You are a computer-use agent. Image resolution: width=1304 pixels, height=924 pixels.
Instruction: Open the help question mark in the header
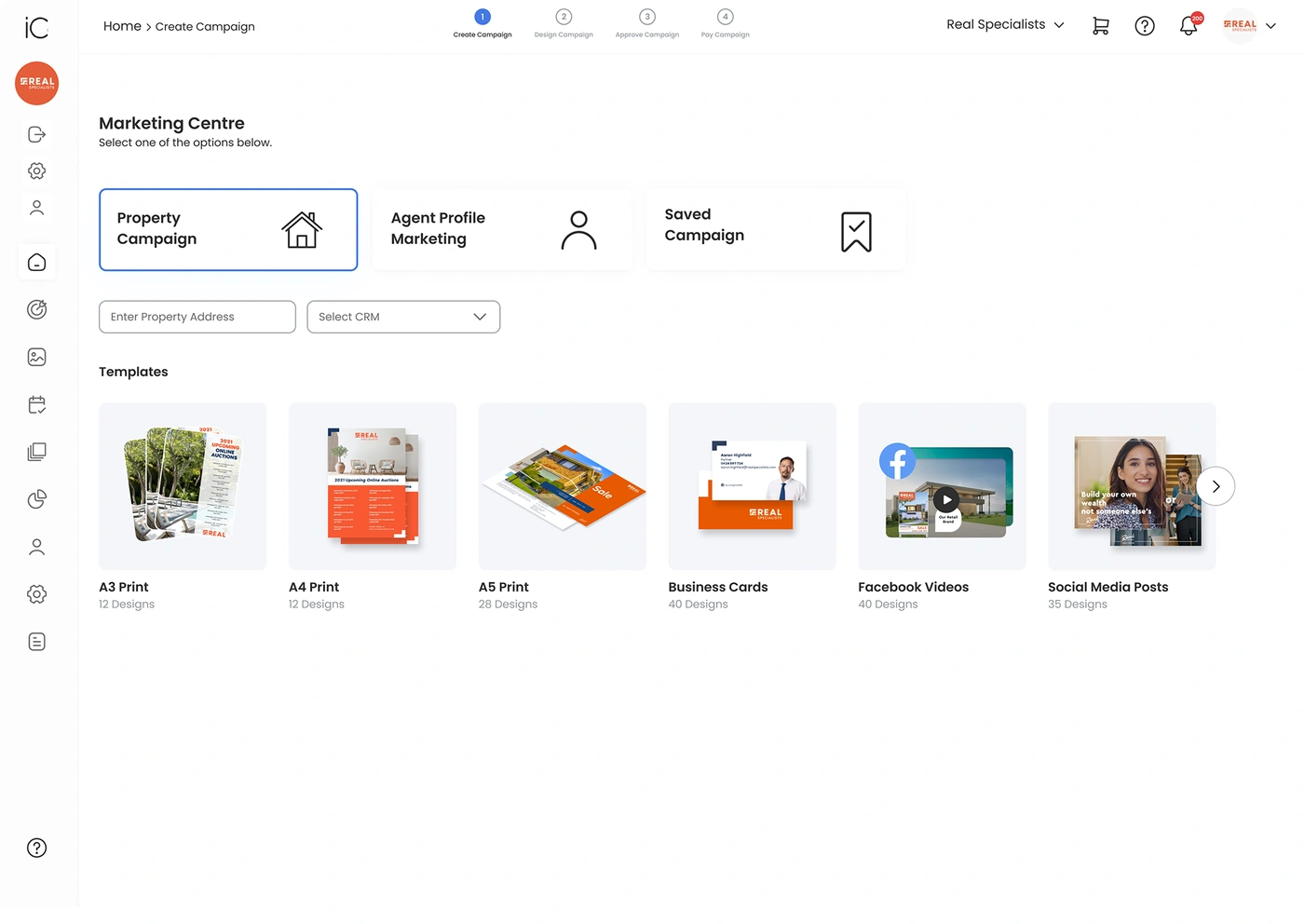(x=1145, y=26)
